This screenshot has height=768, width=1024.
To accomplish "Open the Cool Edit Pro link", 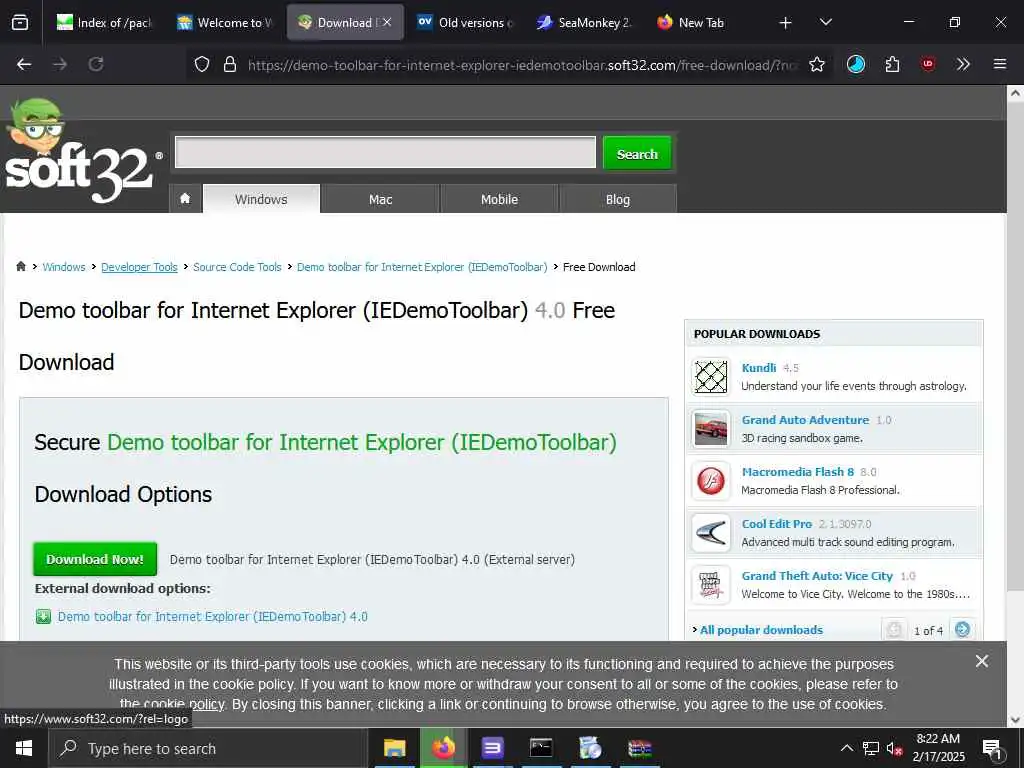I will 777,524.
